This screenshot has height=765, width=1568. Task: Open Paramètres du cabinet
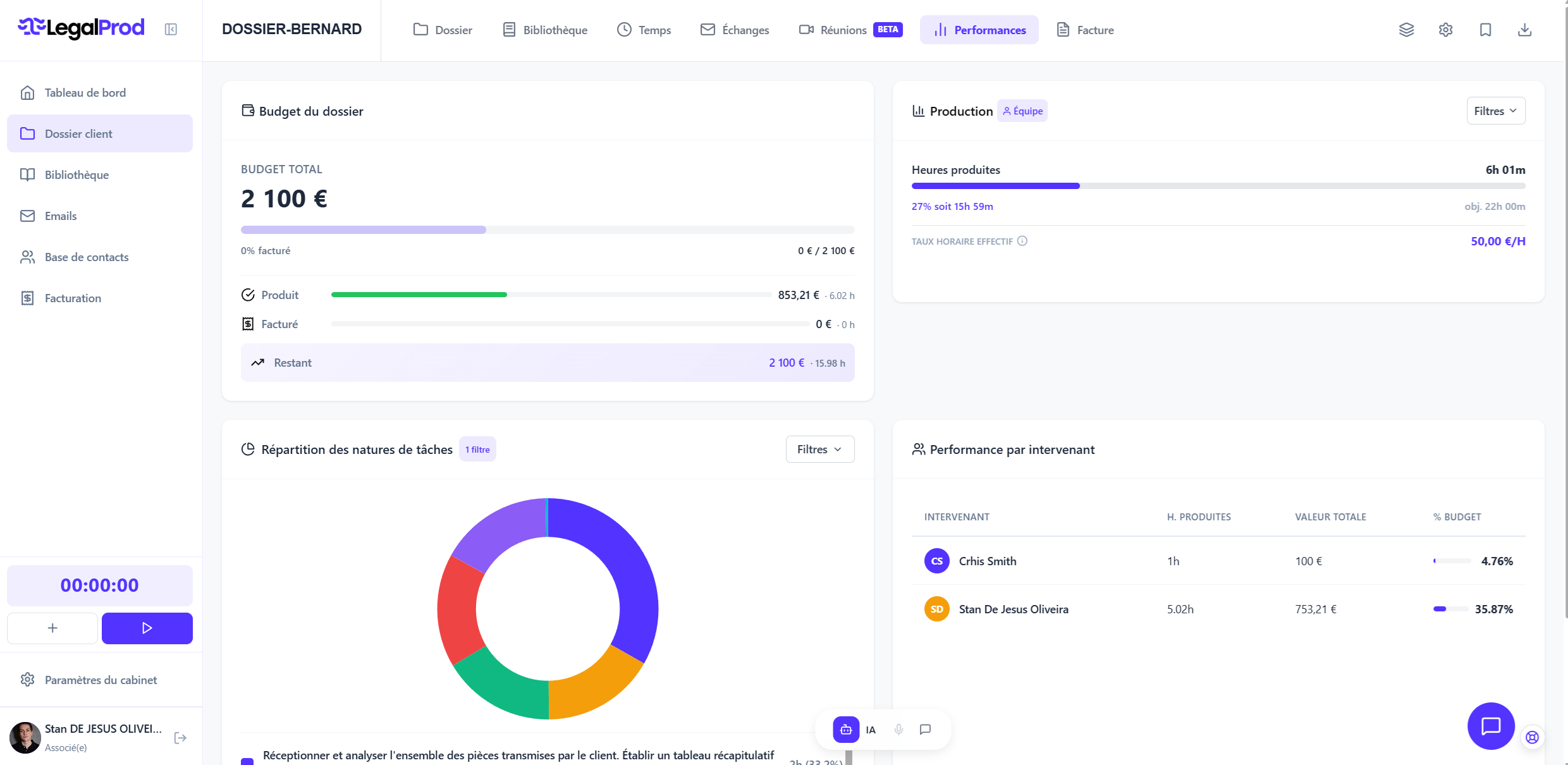click(101, 680)
